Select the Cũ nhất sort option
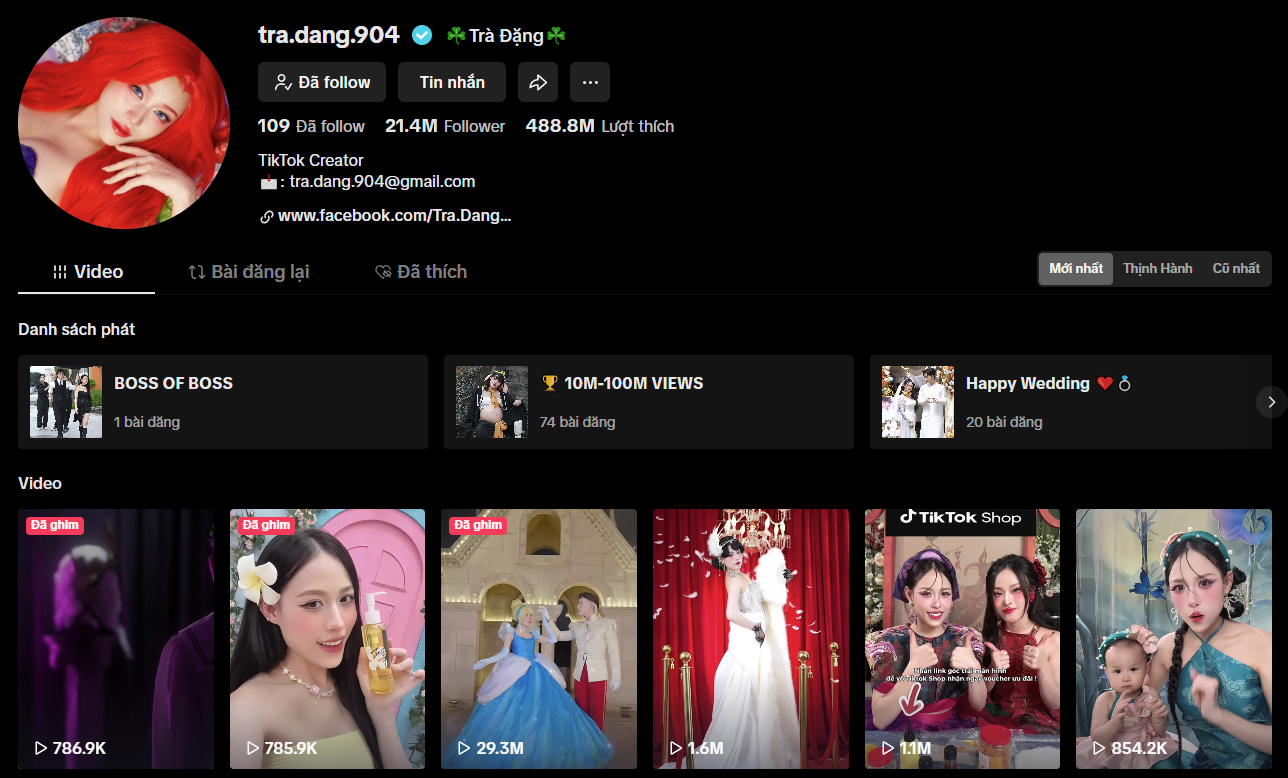This screenshot has width=1288, height=778. [1236, 269]
